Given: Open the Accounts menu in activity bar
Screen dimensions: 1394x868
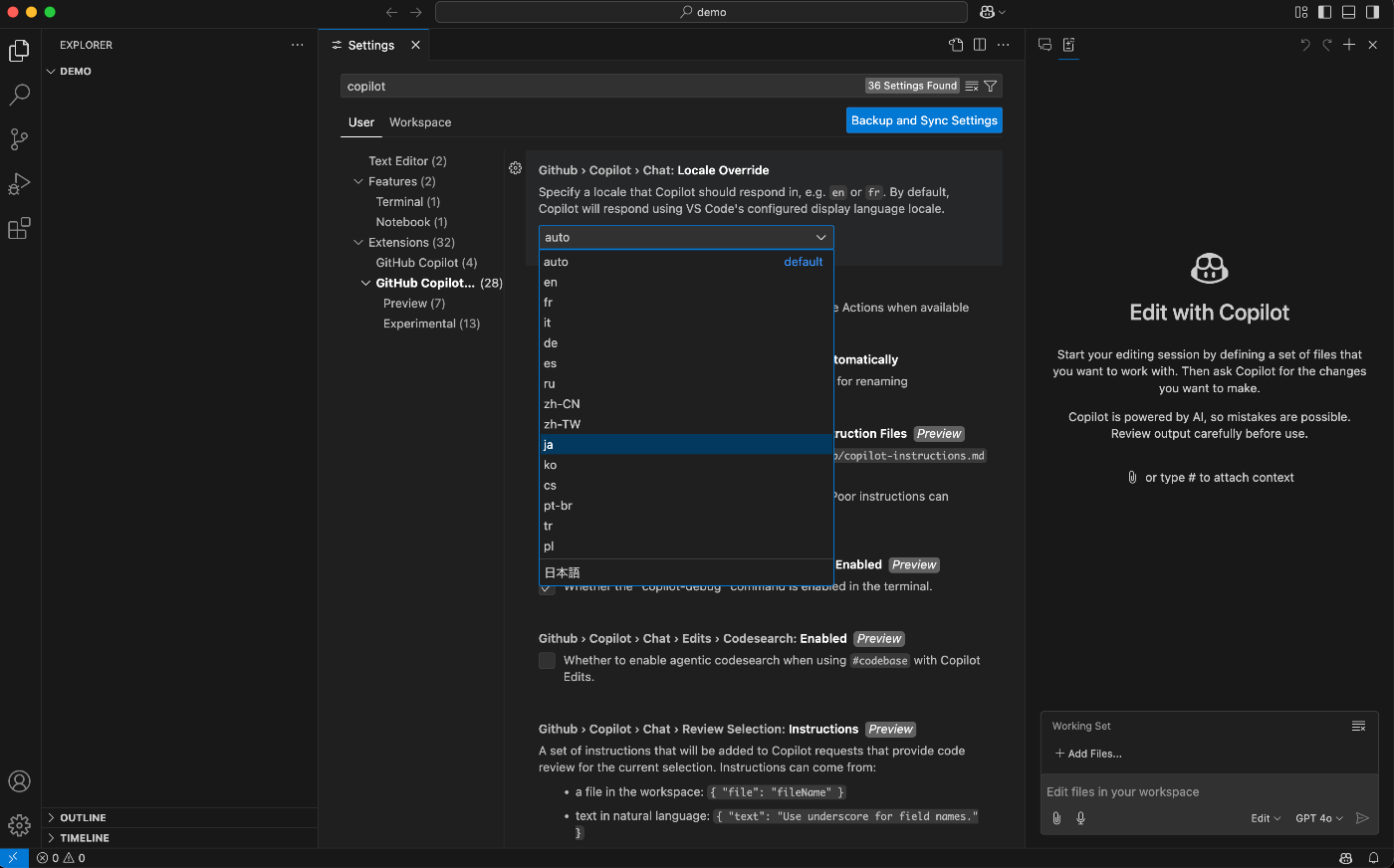Looking at the screenshot, I should tap(19, 781).
